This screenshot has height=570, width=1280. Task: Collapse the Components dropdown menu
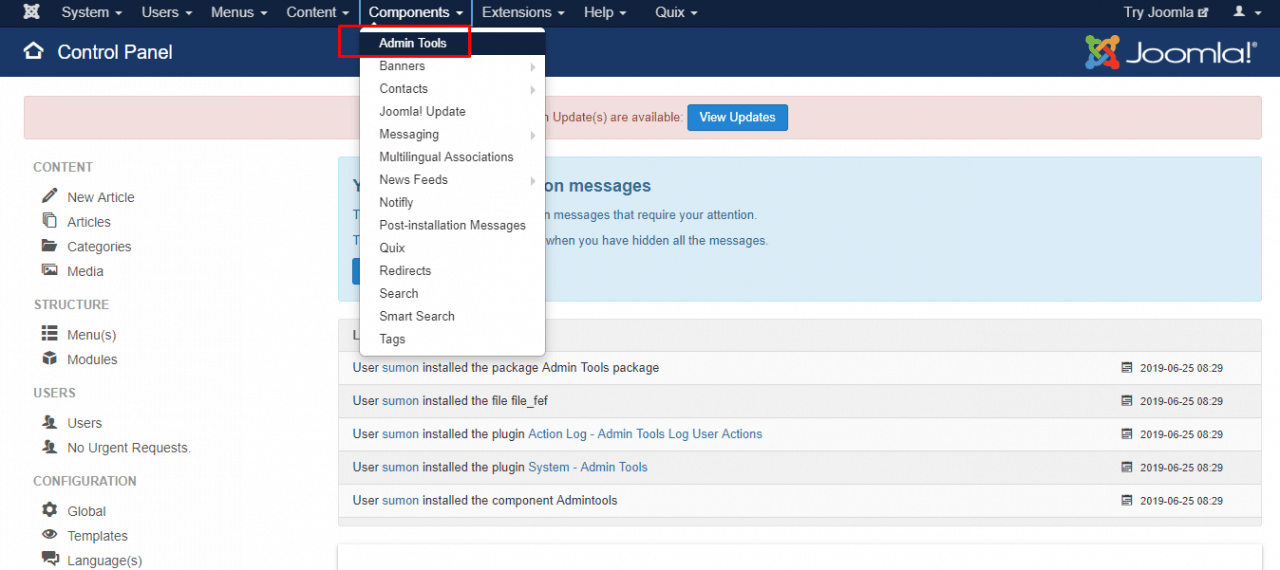pos(416,12)
